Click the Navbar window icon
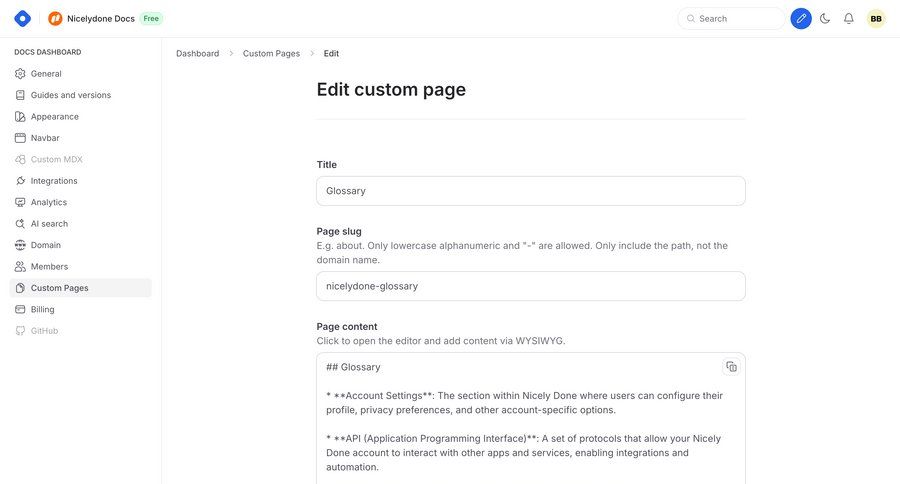Viewport: 900px width, 484px height. point(20,138)
